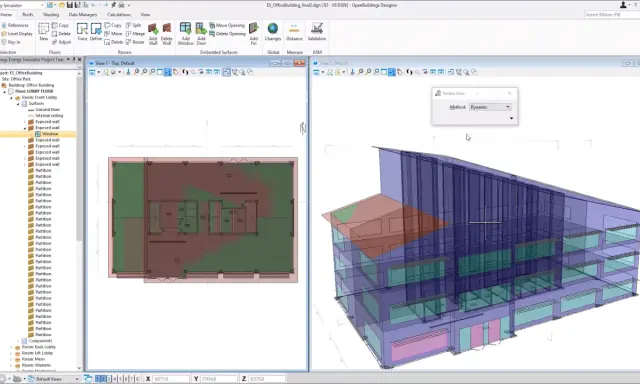Click the Define room tool icon

tap(96, 29)
